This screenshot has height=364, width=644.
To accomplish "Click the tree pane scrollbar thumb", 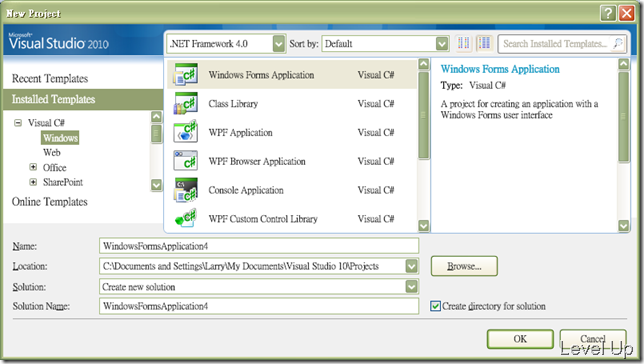I will tap(156, 134).
